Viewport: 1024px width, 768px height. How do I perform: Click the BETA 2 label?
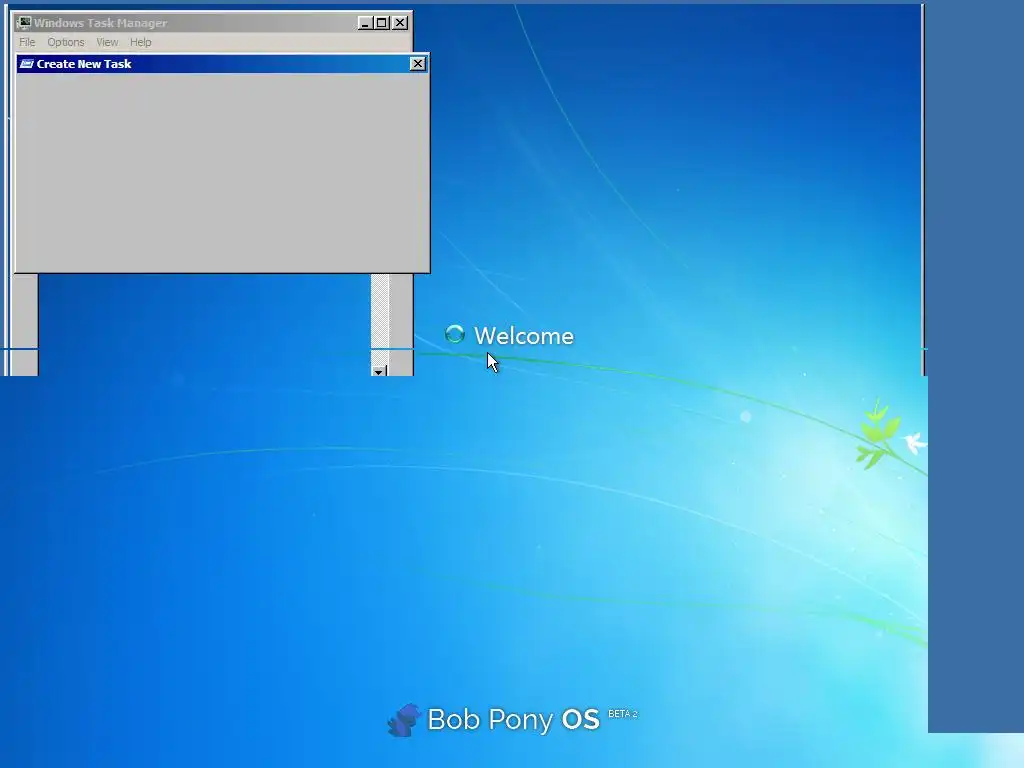(x=622, y=714)
